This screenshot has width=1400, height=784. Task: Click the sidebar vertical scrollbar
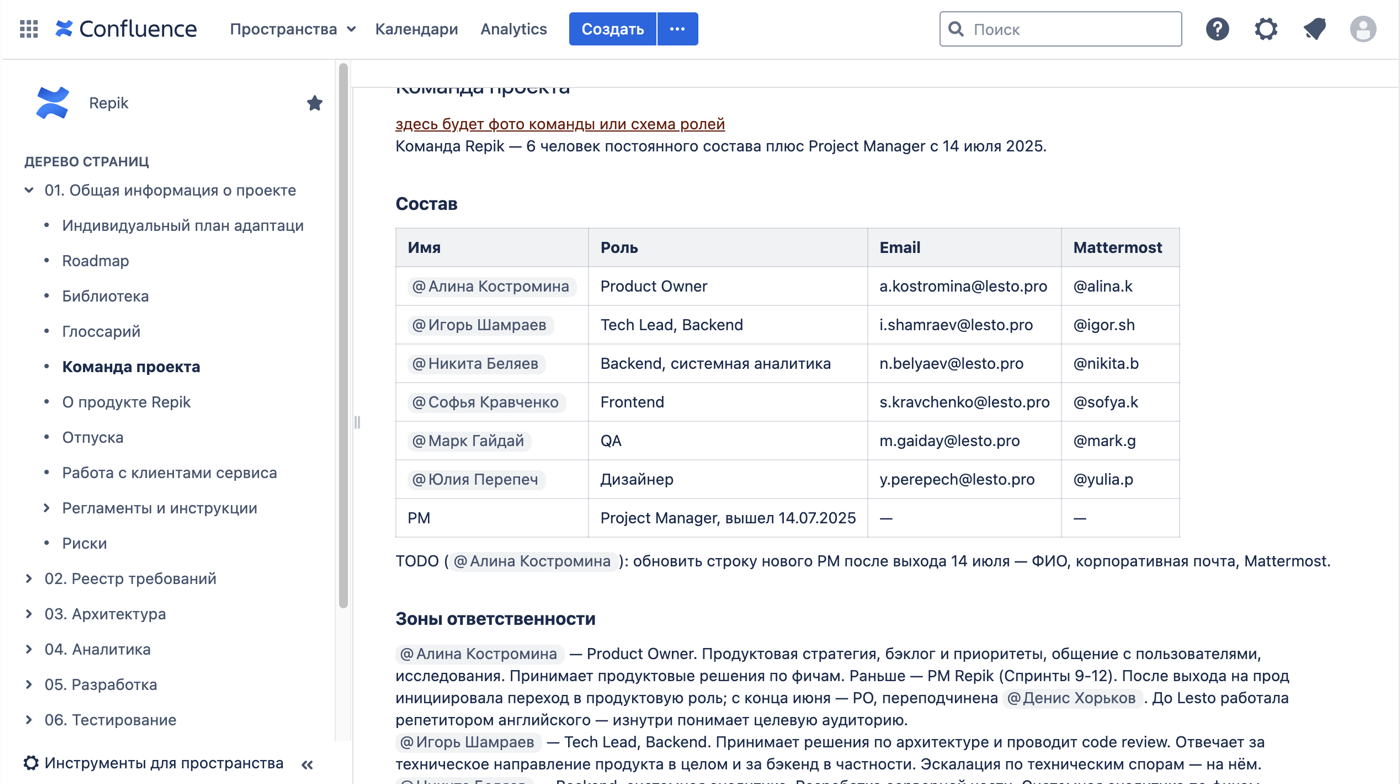click(343, 335)
